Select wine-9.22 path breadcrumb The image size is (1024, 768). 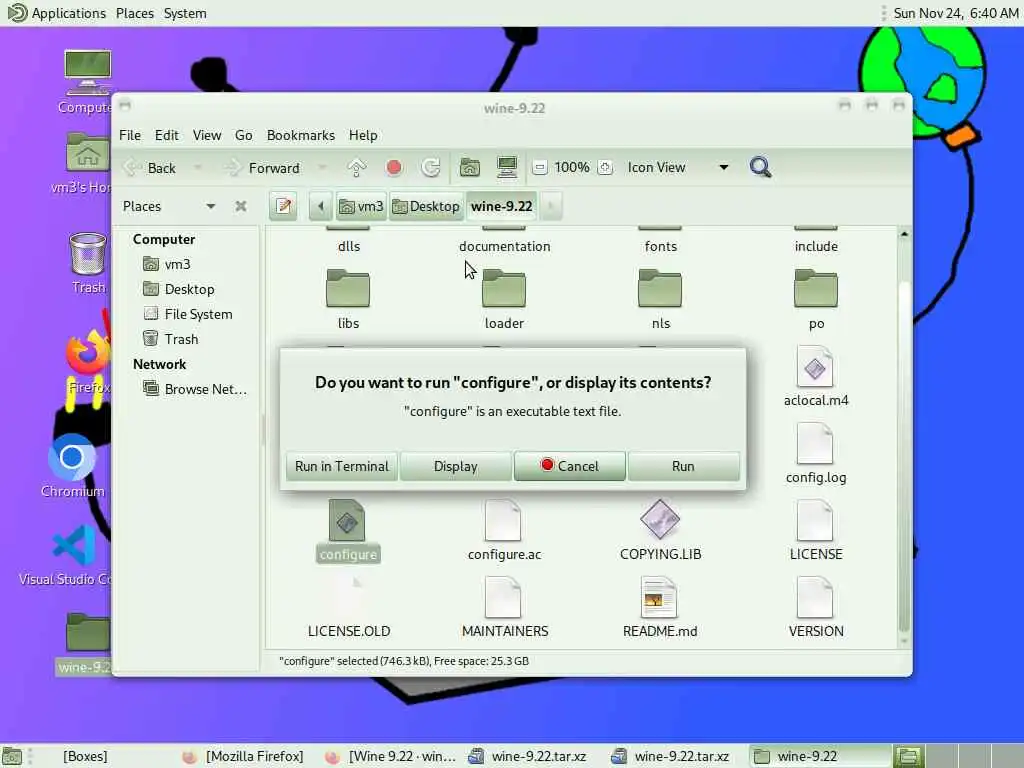tap(502, 206)
